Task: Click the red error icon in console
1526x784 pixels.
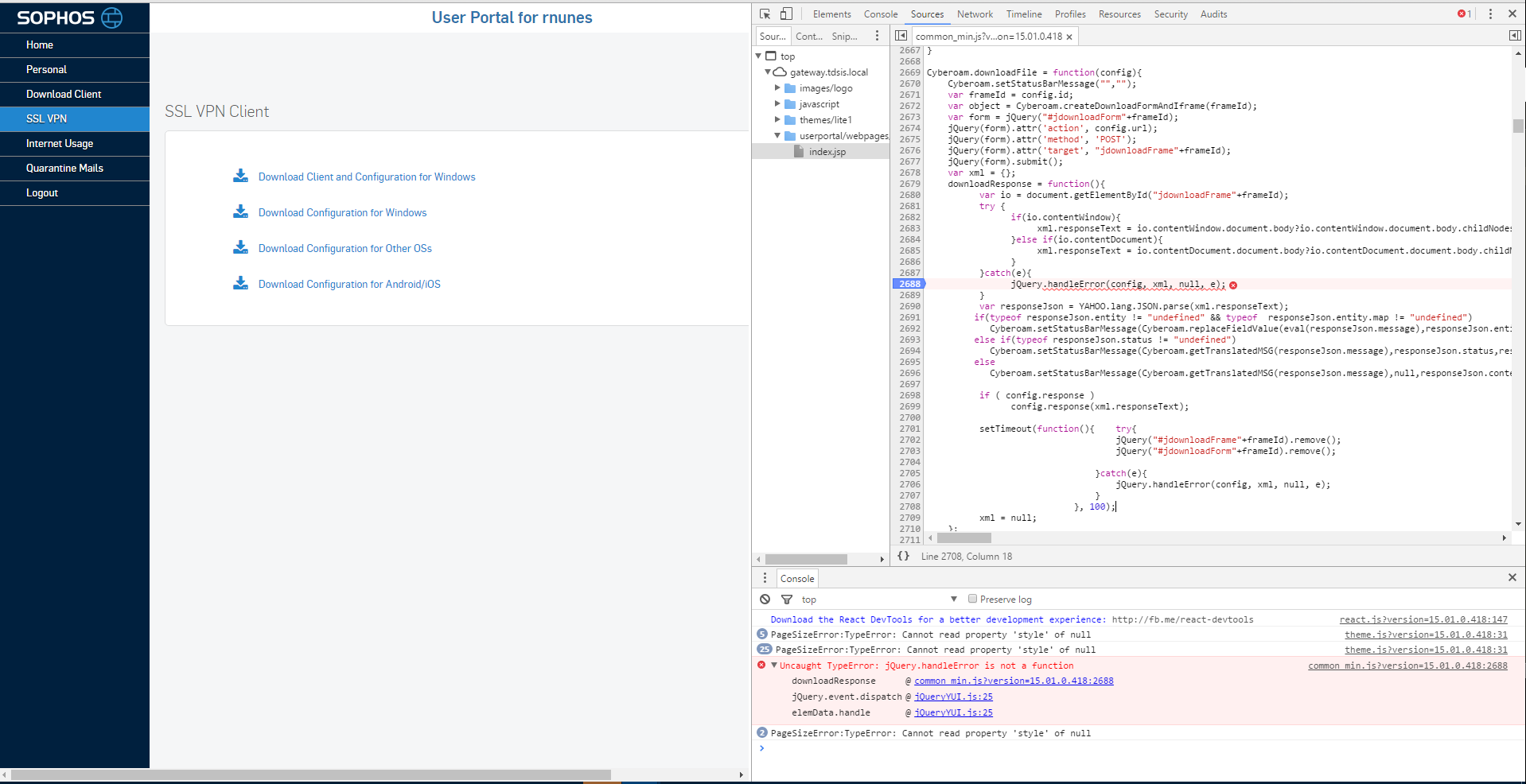Action: tap(761, 665)
